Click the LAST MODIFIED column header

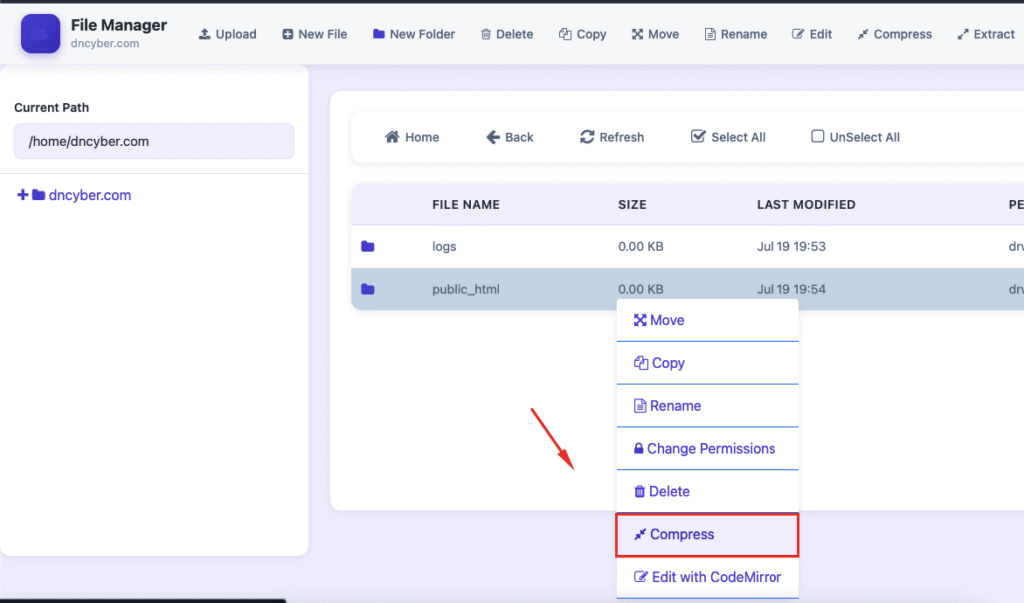tap(806, 204)
